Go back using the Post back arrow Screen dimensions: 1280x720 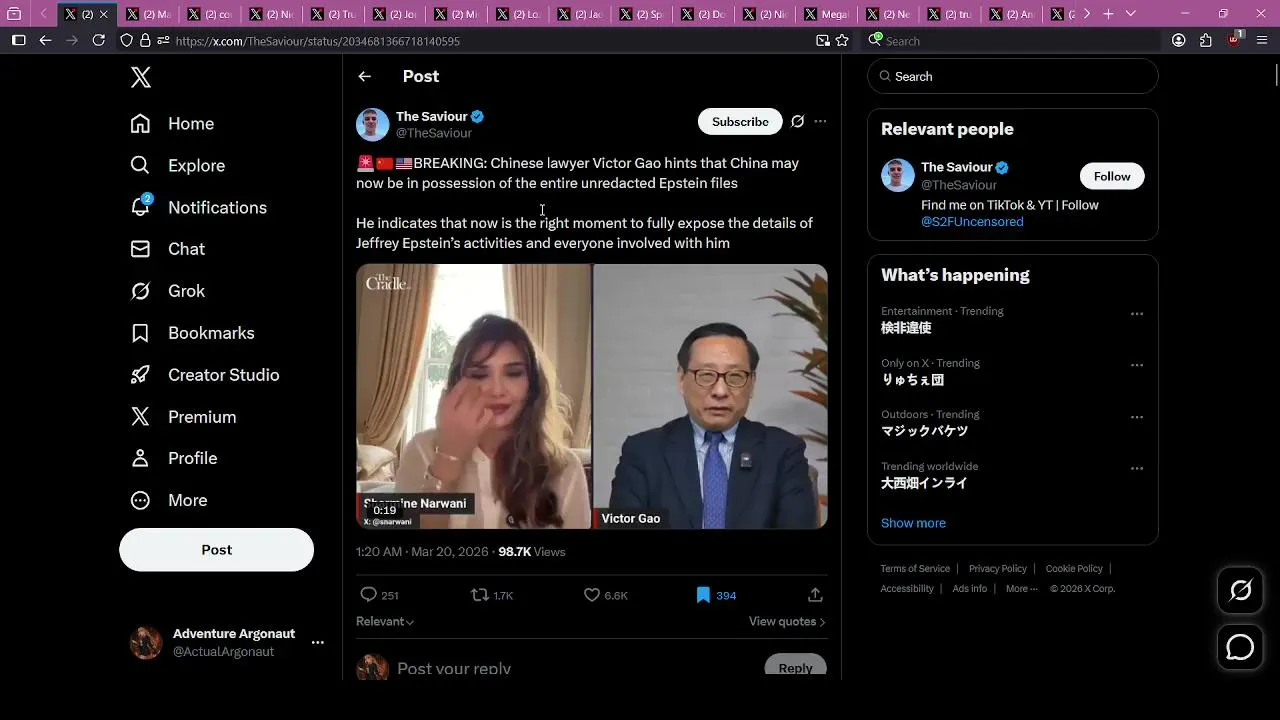(x=364, y=76)
